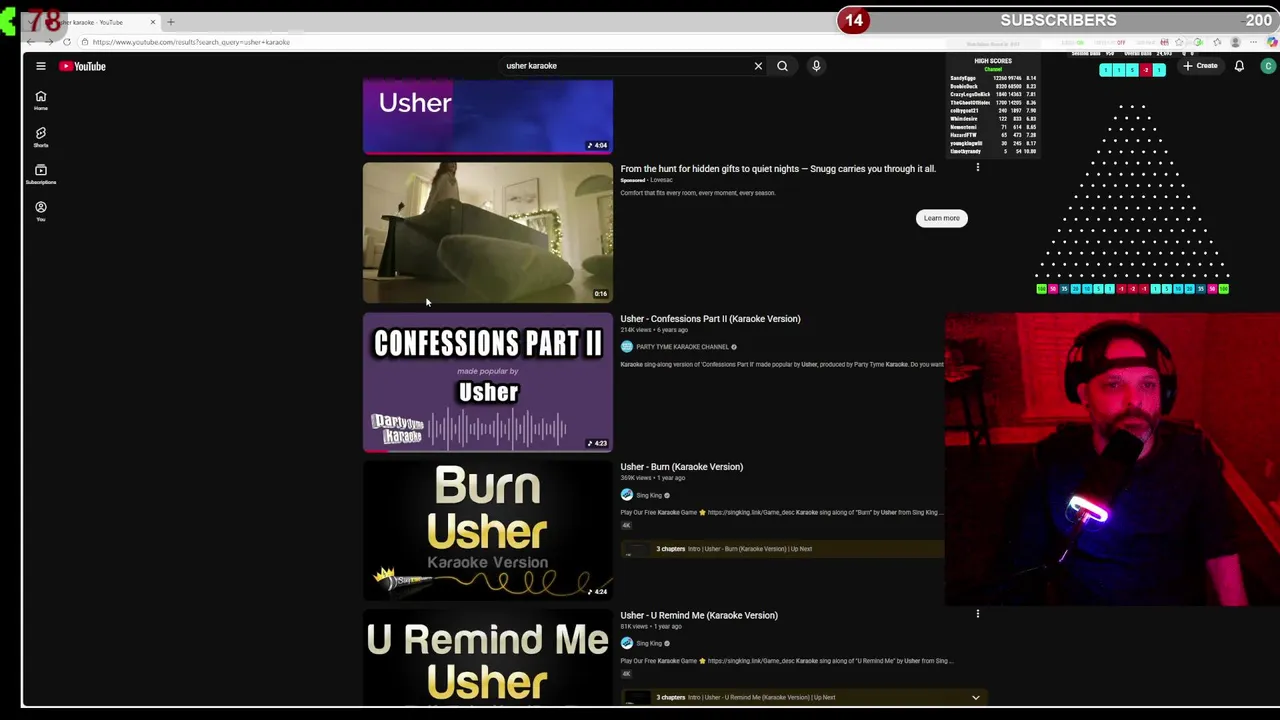Open browser settings and more menu
Image resolution: width=1280 pixels, height=720 pixels.
(x=1254, y=42)
